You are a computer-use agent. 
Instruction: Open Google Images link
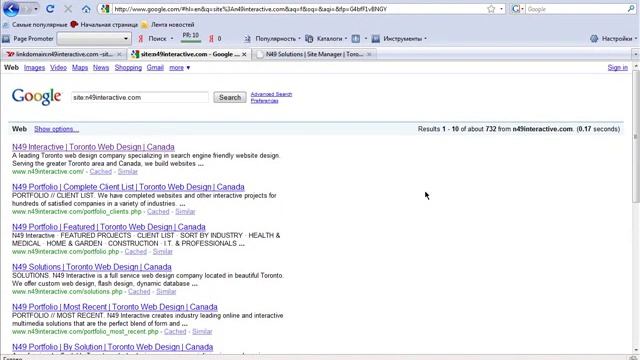pos(34,68)
